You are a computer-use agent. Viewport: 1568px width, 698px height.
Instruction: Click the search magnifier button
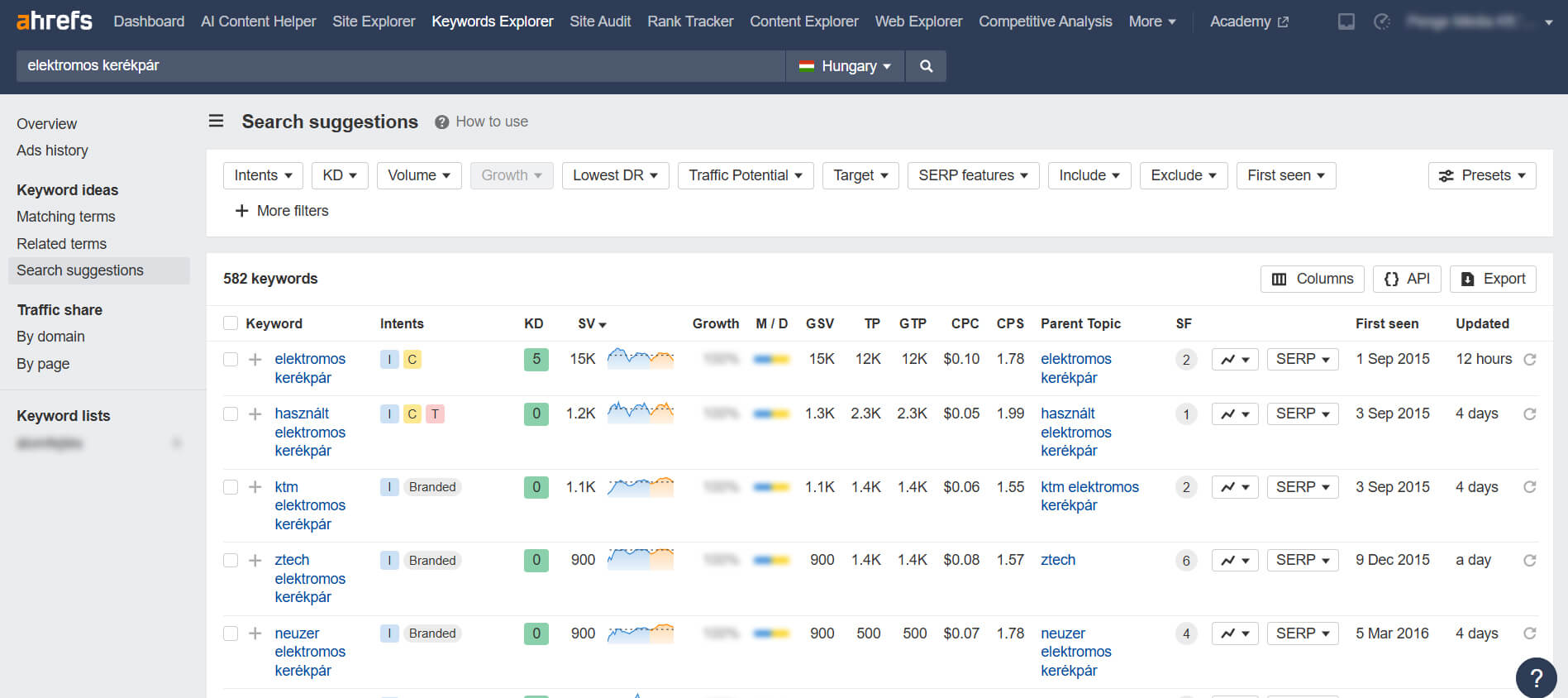point(926,66)
